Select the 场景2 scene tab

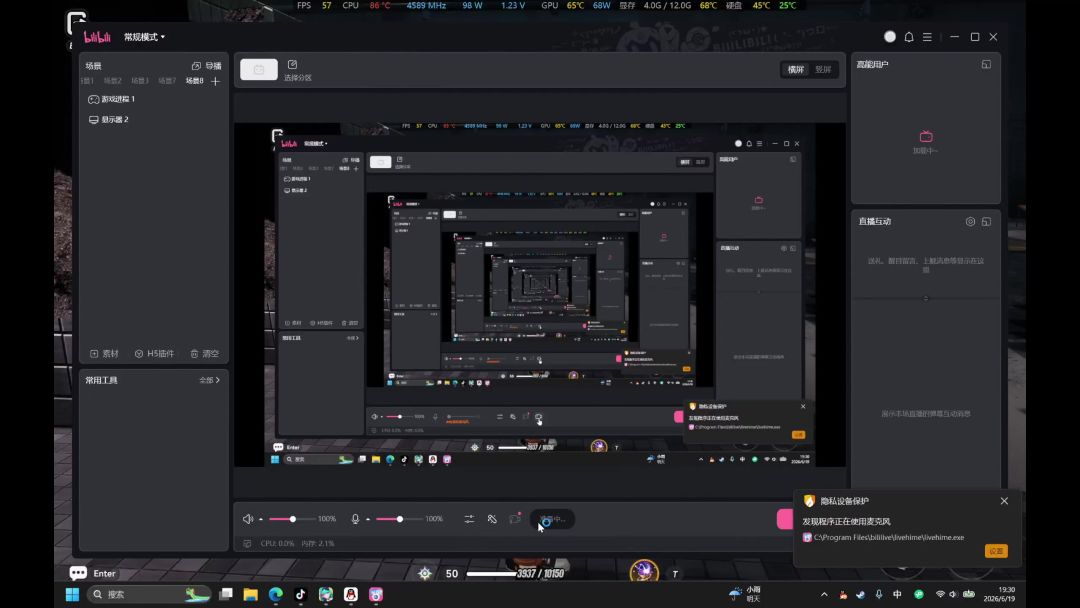pyautogui.click(x=112, y=81)
